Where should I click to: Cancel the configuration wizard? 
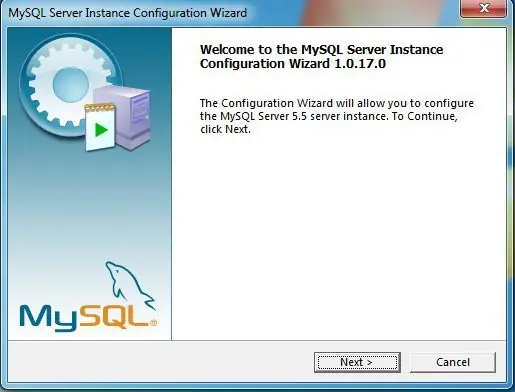click(x=453, y=362)
